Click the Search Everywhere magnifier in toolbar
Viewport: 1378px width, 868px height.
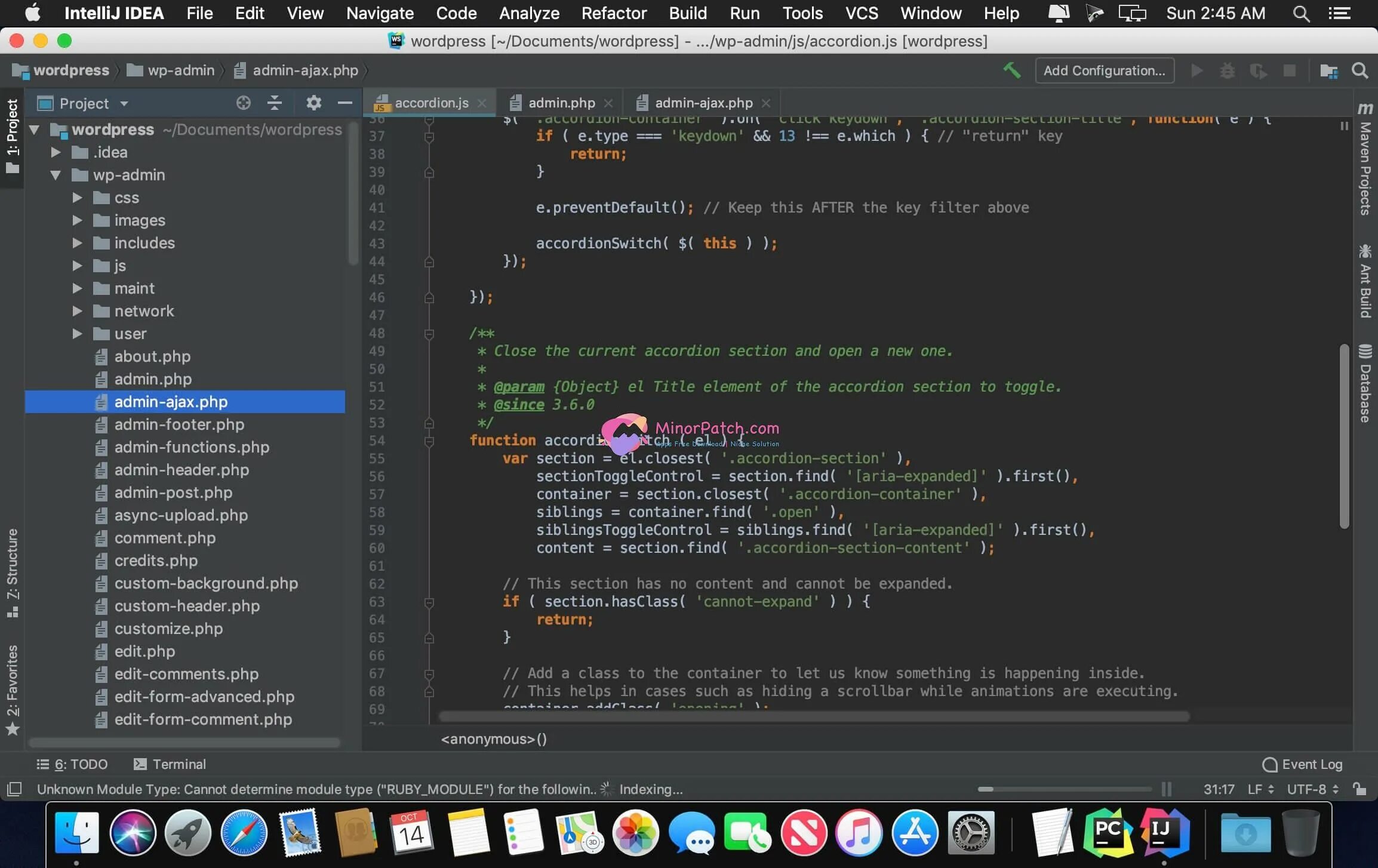point(1359,70)
